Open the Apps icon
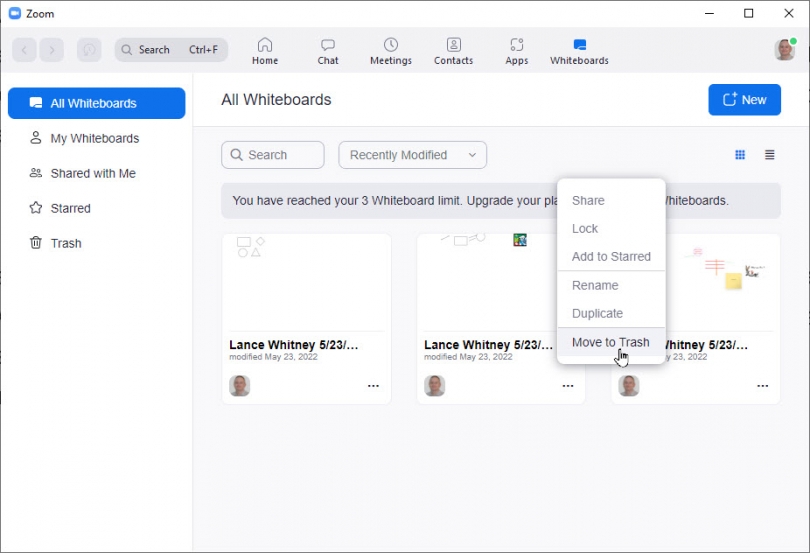Viewport: 810px width, 553px height. (x=516, y=45)
